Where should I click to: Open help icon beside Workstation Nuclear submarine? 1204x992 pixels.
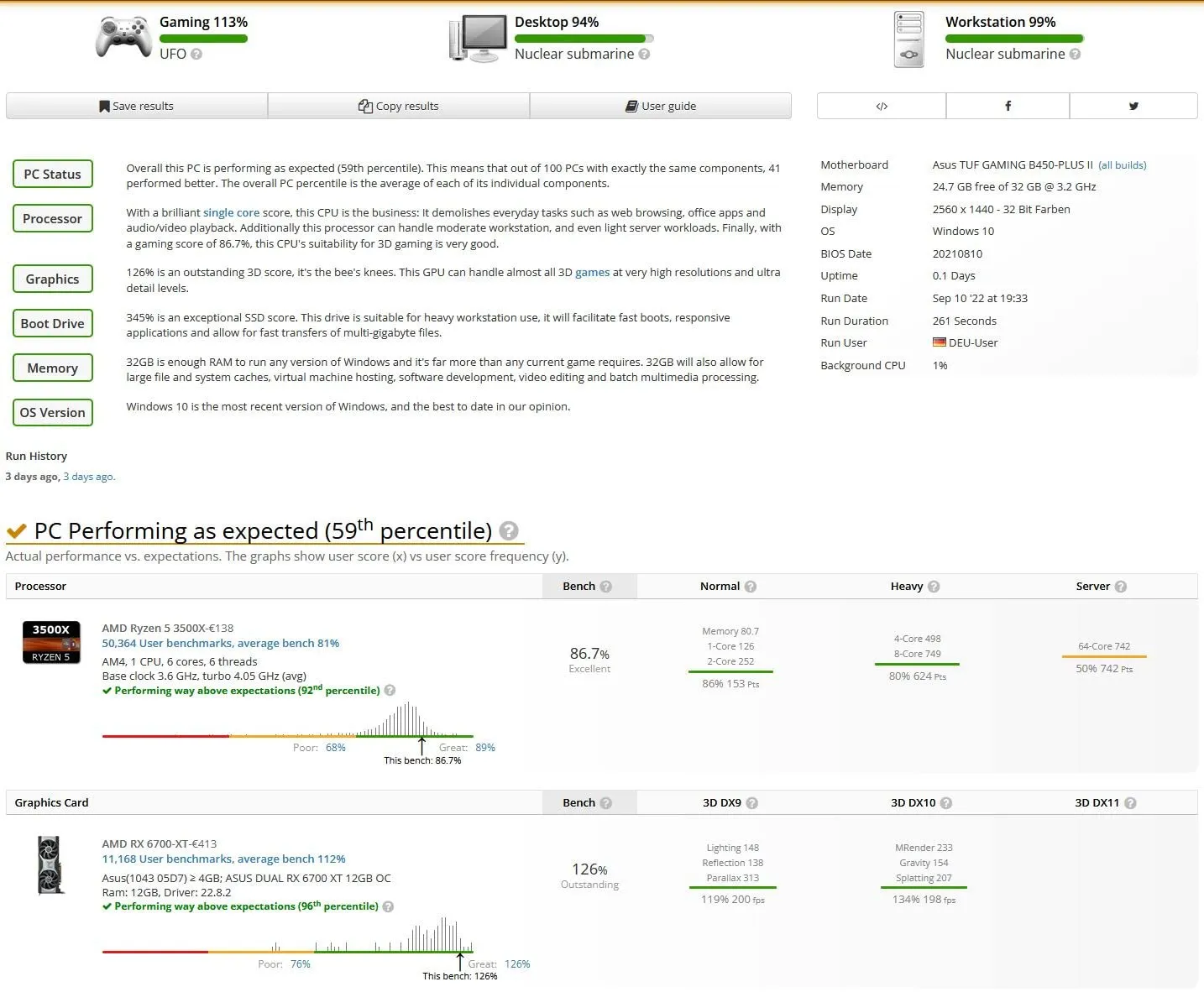(1075, 54)
